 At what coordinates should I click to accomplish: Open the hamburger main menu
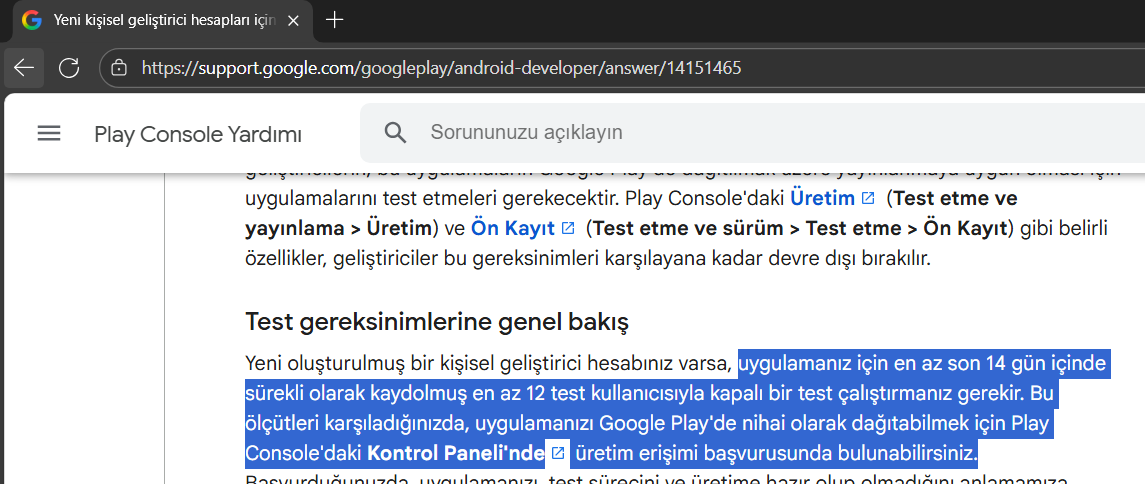pos(49,134)
